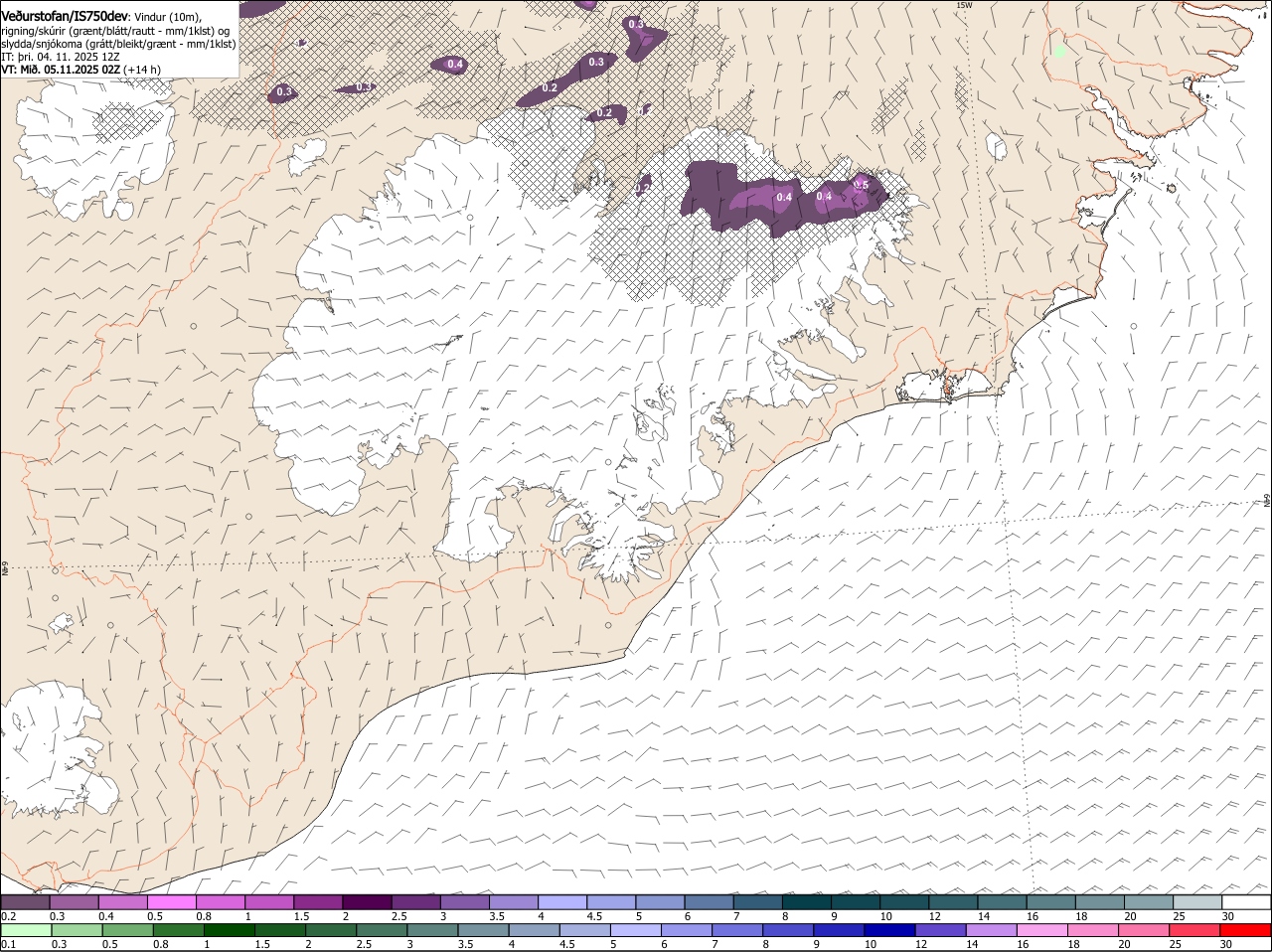Click the '15W' longitude label at top

963,5
